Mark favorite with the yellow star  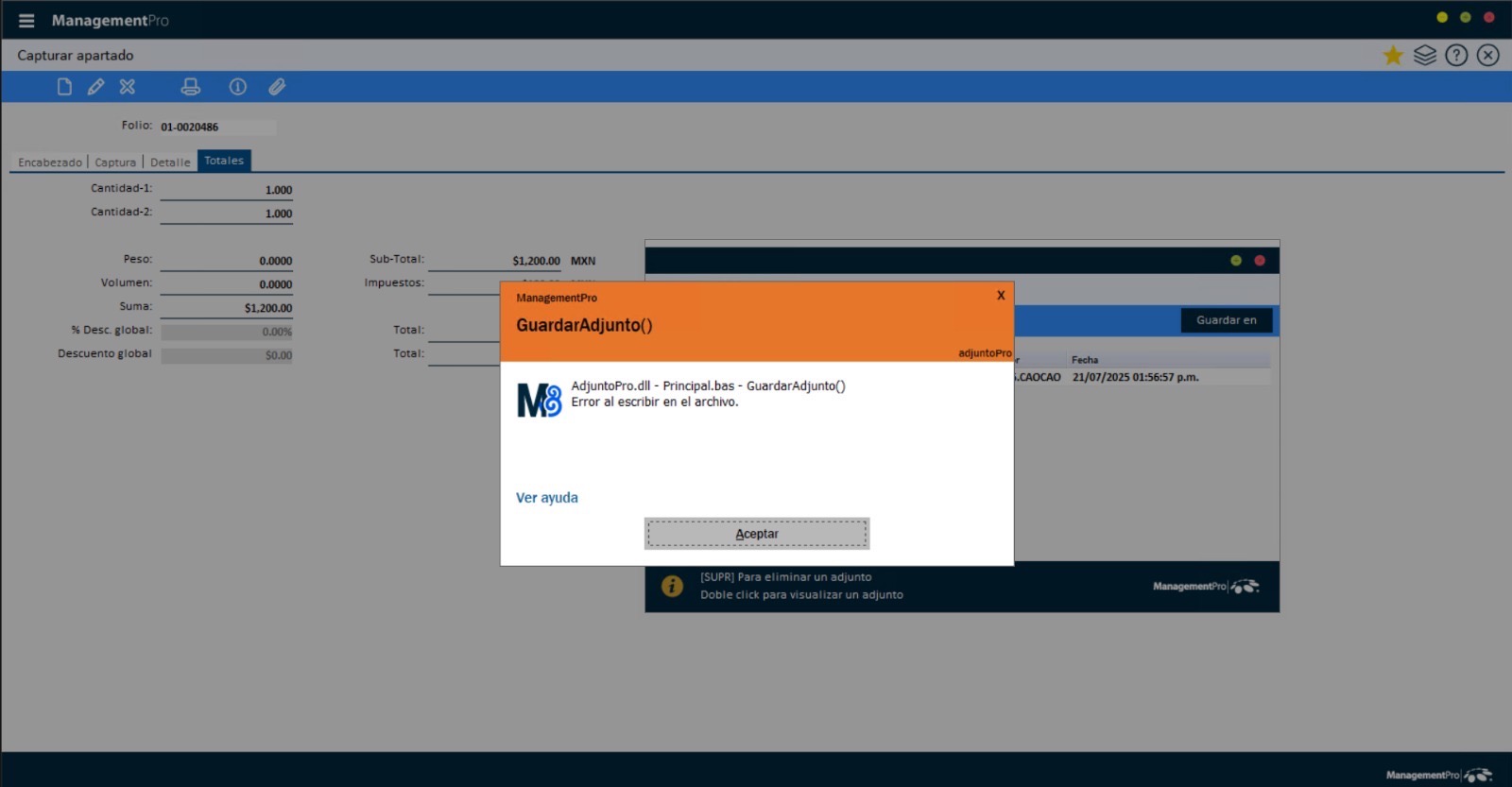tap(1393, 56)
